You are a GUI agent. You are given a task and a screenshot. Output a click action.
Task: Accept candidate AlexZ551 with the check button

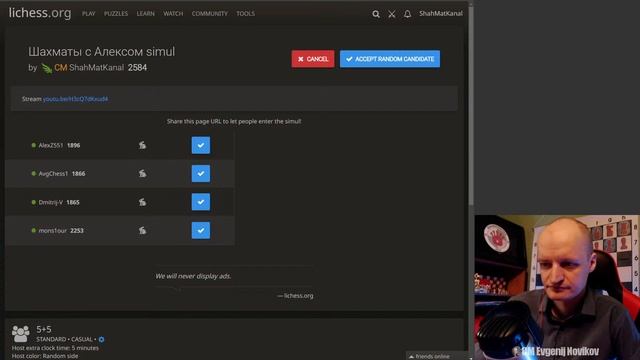click(201, 145)
